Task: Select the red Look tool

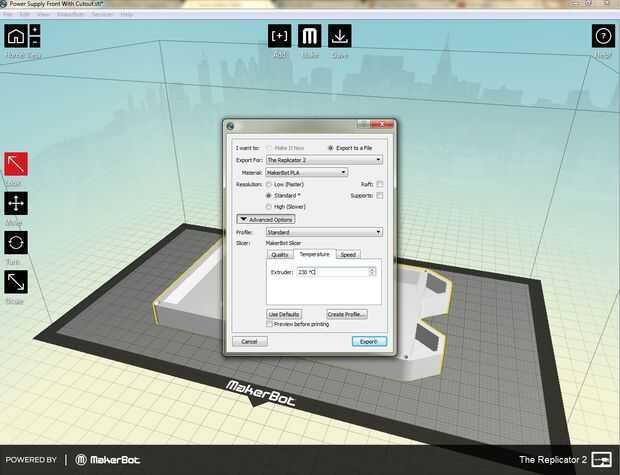Action: 16,164
